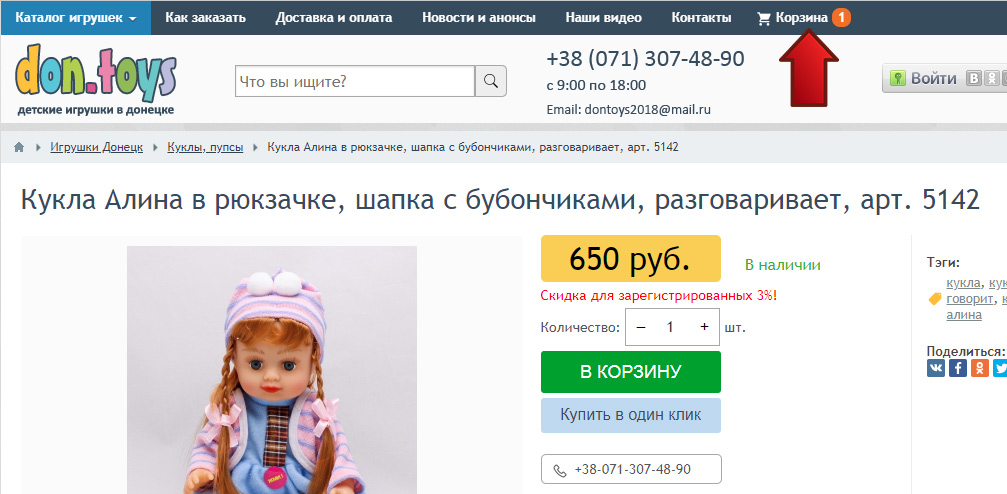The width and height of the screenshot is (1007, 494).
Task: Open the home icon in breadcrumbs
Action: pyautogui.click(x=19, y=147)
